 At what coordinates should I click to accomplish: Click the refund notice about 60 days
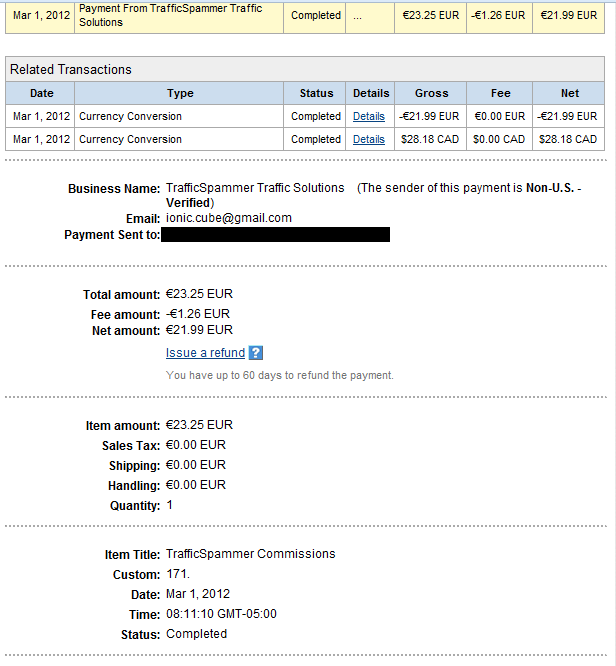tap(280, 375)
